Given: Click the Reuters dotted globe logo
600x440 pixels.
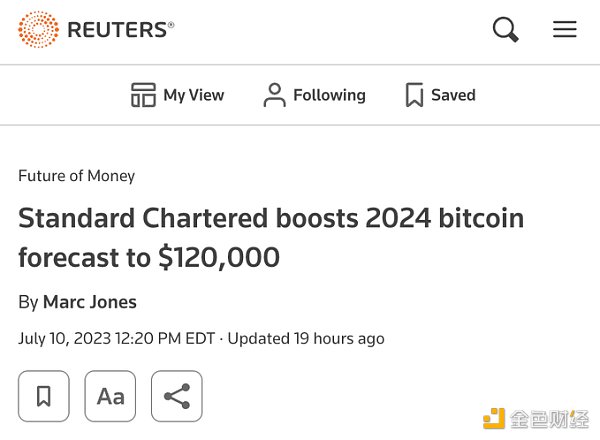Looking at the screenshot, I should click(x=38, y=29).
